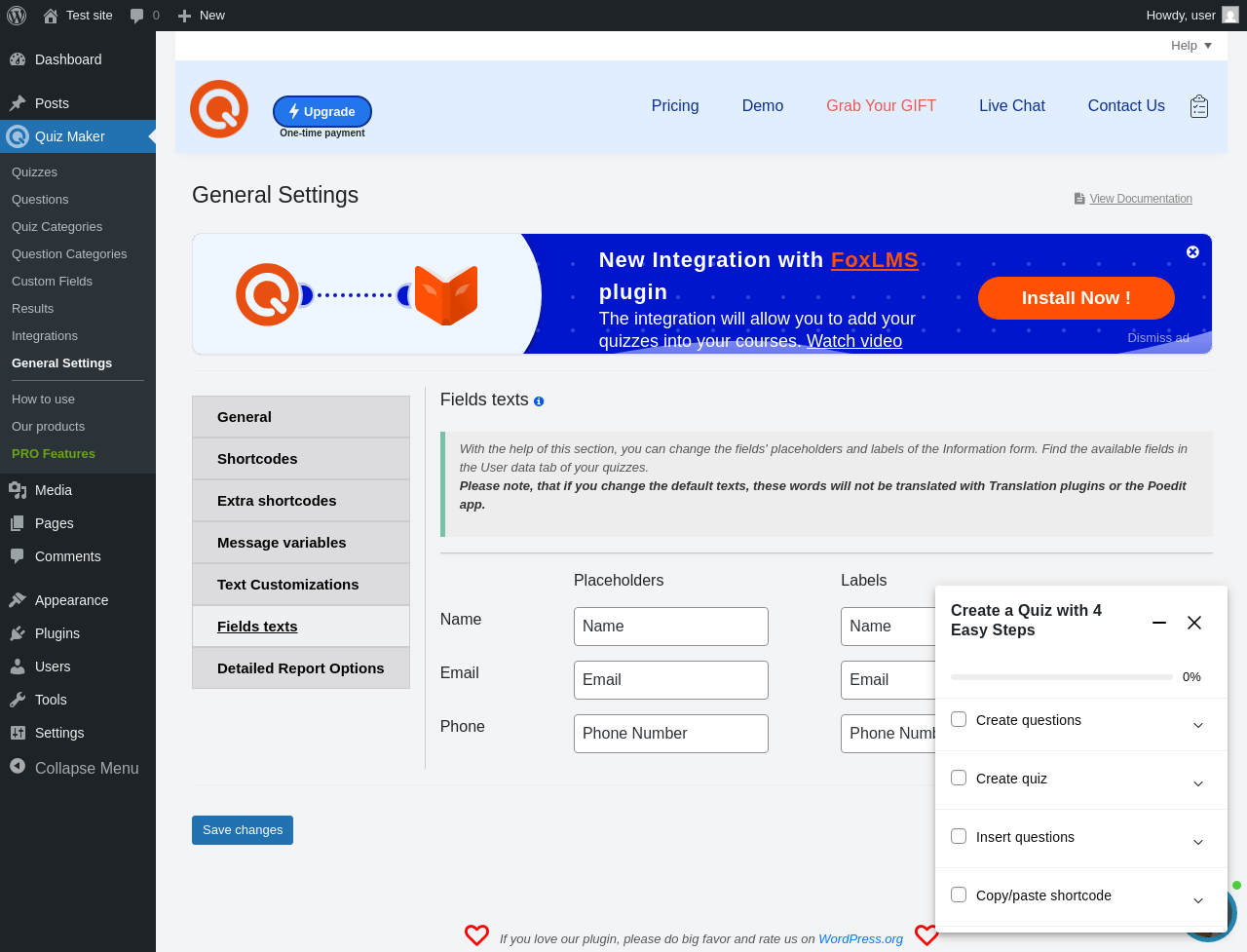Screen dimensions: 1247x952
Task: Click the Email placeholder input field
Action: pyautogui.click(x=671, y=680)
